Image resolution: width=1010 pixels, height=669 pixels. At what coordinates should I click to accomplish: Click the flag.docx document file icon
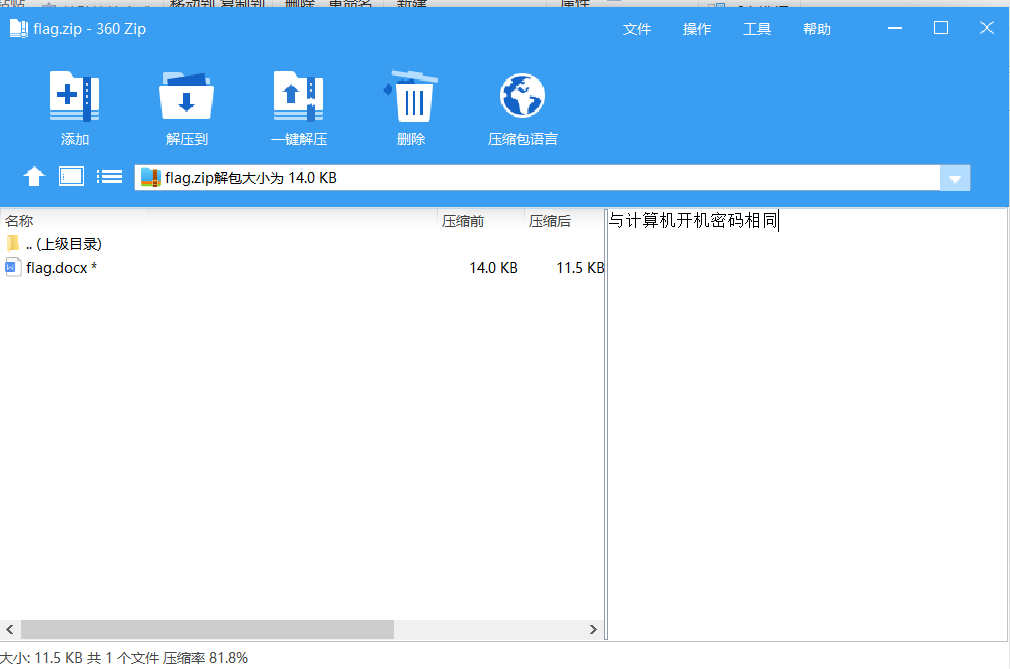click(x=12, y=267)
